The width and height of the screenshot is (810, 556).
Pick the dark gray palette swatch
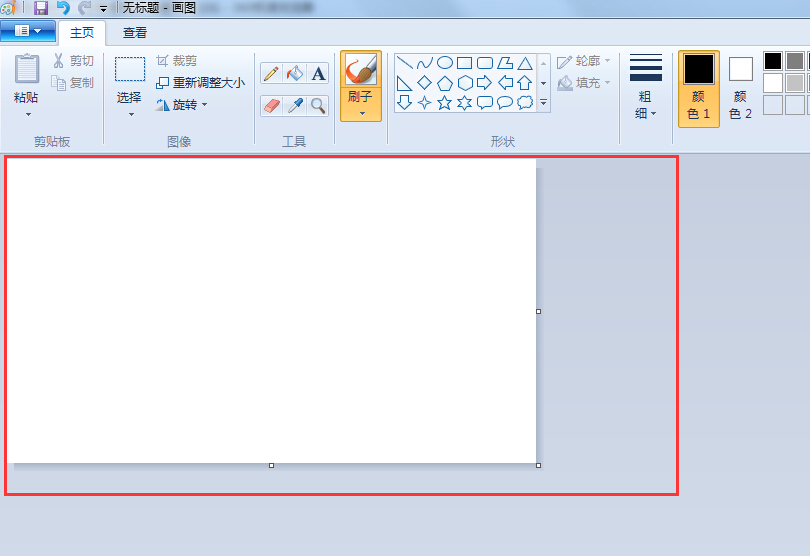795,61
